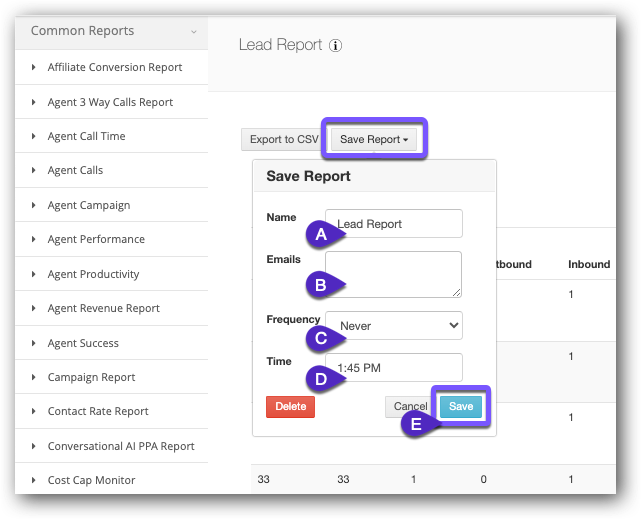Expand arrow beside Contact Rate Report
The height and width of the screenshot is (519, 641).
[34, 411]
